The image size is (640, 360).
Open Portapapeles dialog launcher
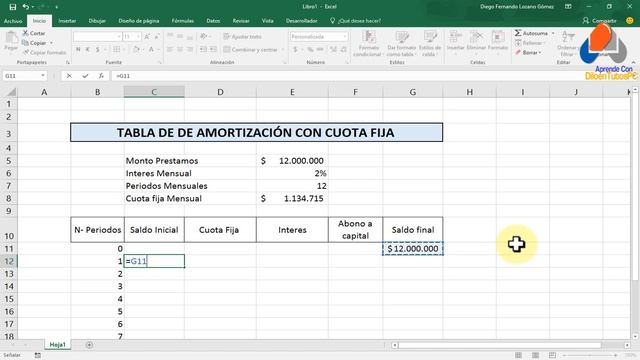(68, 62)
